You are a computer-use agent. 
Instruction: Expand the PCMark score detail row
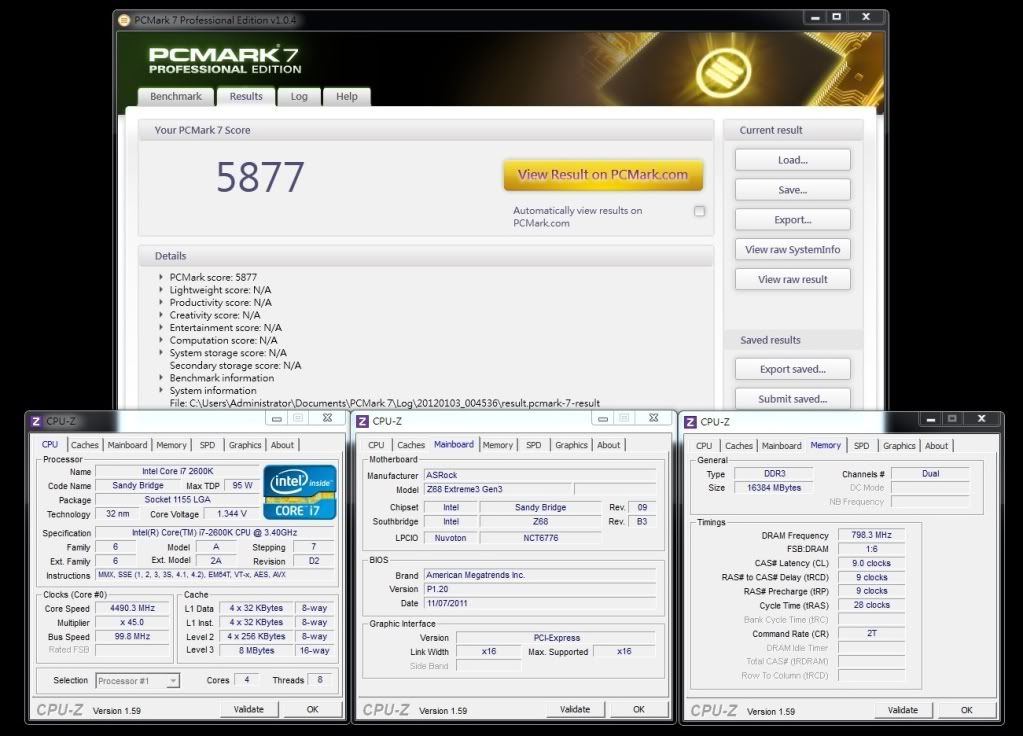(160, 277)
